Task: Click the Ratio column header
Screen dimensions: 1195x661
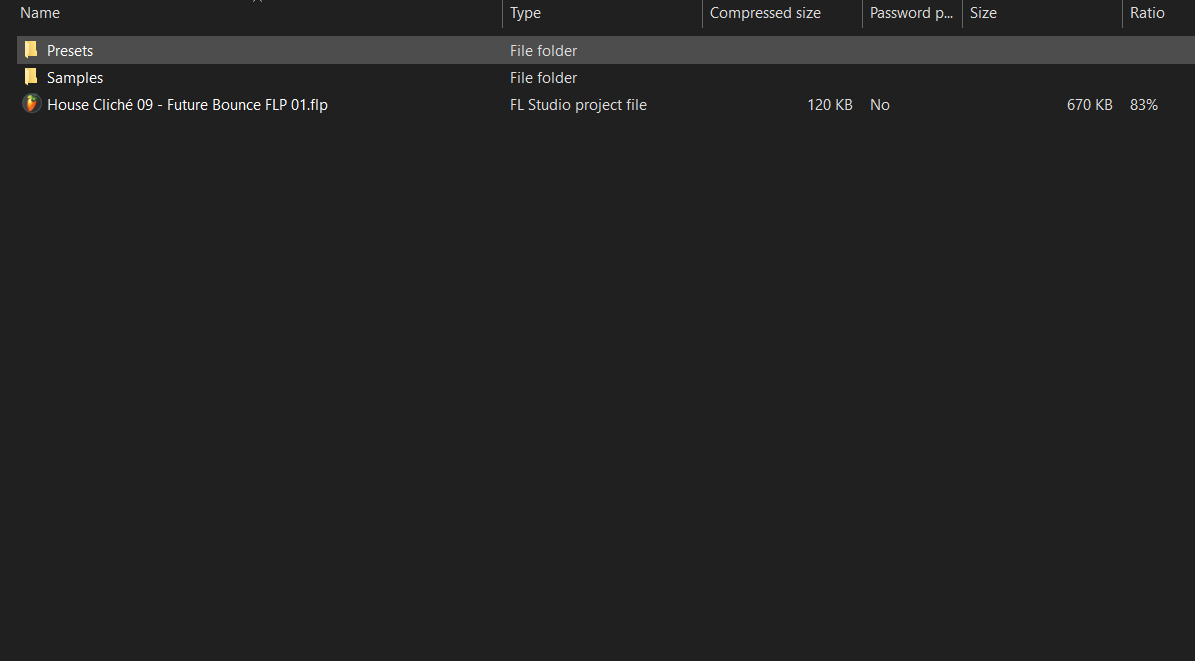Action: coord(1147,13)
